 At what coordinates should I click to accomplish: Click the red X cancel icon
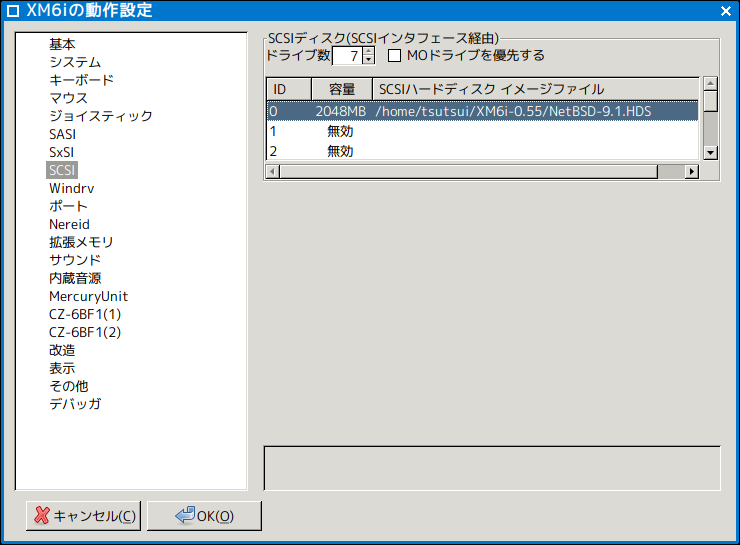point(42,516)
